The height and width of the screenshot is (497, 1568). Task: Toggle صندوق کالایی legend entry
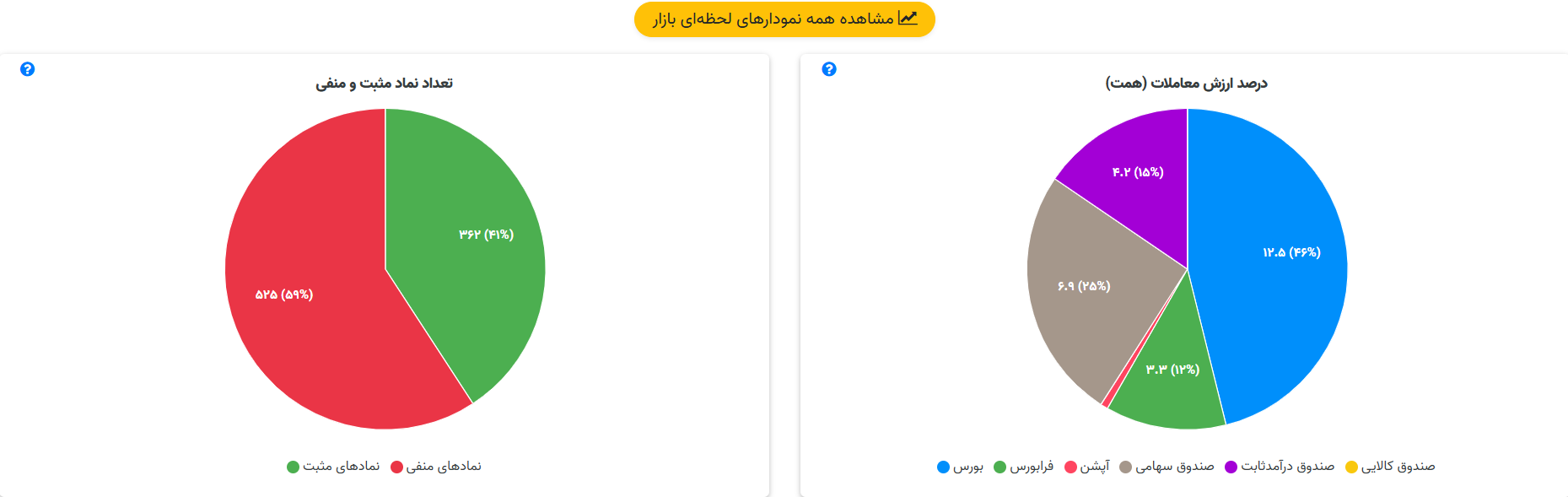[1390, 467]
